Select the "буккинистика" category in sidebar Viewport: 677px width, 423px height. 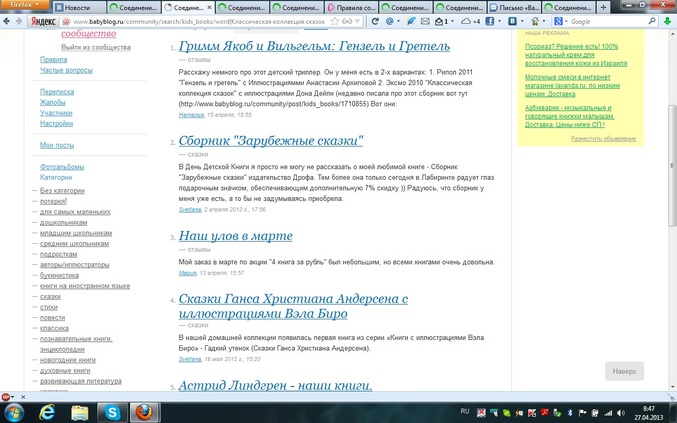(x=59, y=274)
